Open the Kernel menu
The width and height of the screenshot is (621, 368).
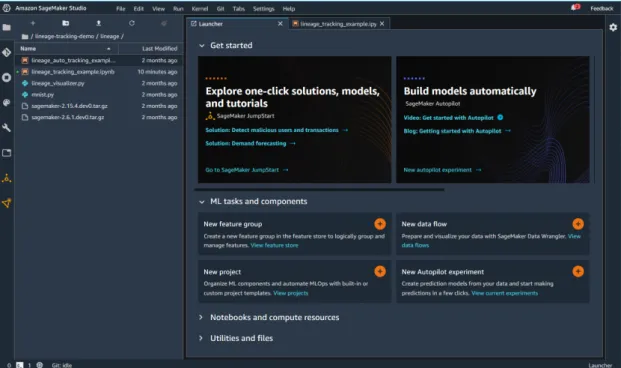[x=200, y=9]
